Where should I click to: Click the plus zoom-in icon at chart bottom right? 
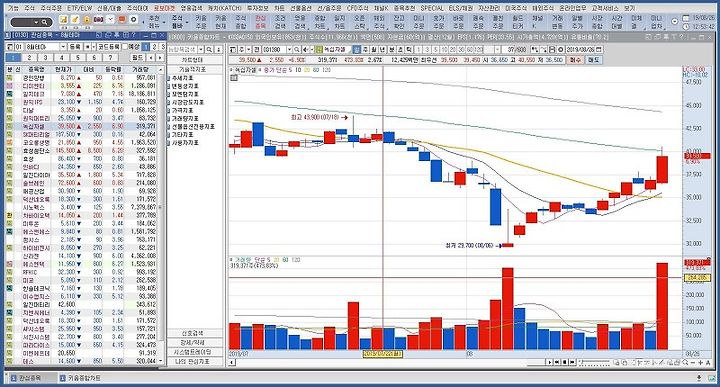click(701, 363)
